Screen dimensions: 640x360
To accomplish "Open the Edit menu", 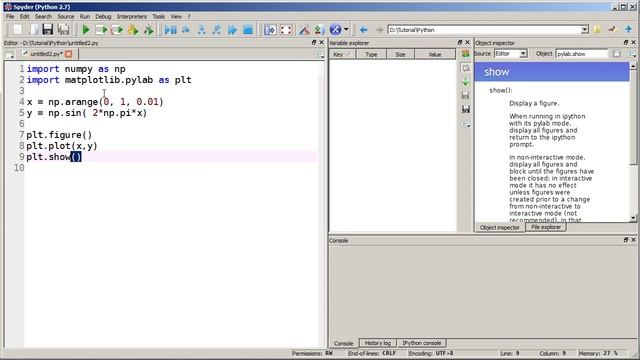I will (x=24, y=16).
